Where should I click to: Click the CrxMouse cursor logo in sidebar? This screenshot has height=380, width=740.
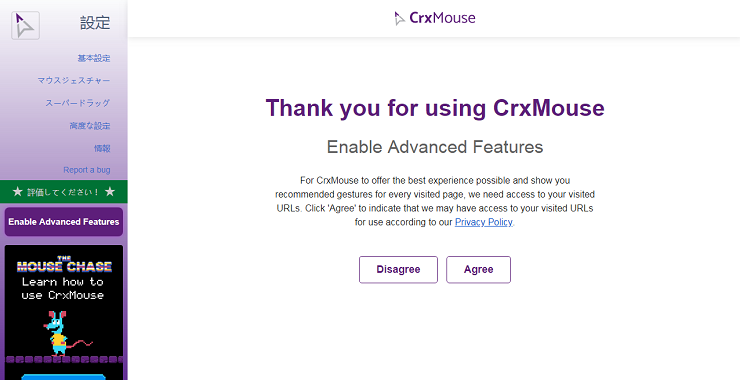[25, 25]
